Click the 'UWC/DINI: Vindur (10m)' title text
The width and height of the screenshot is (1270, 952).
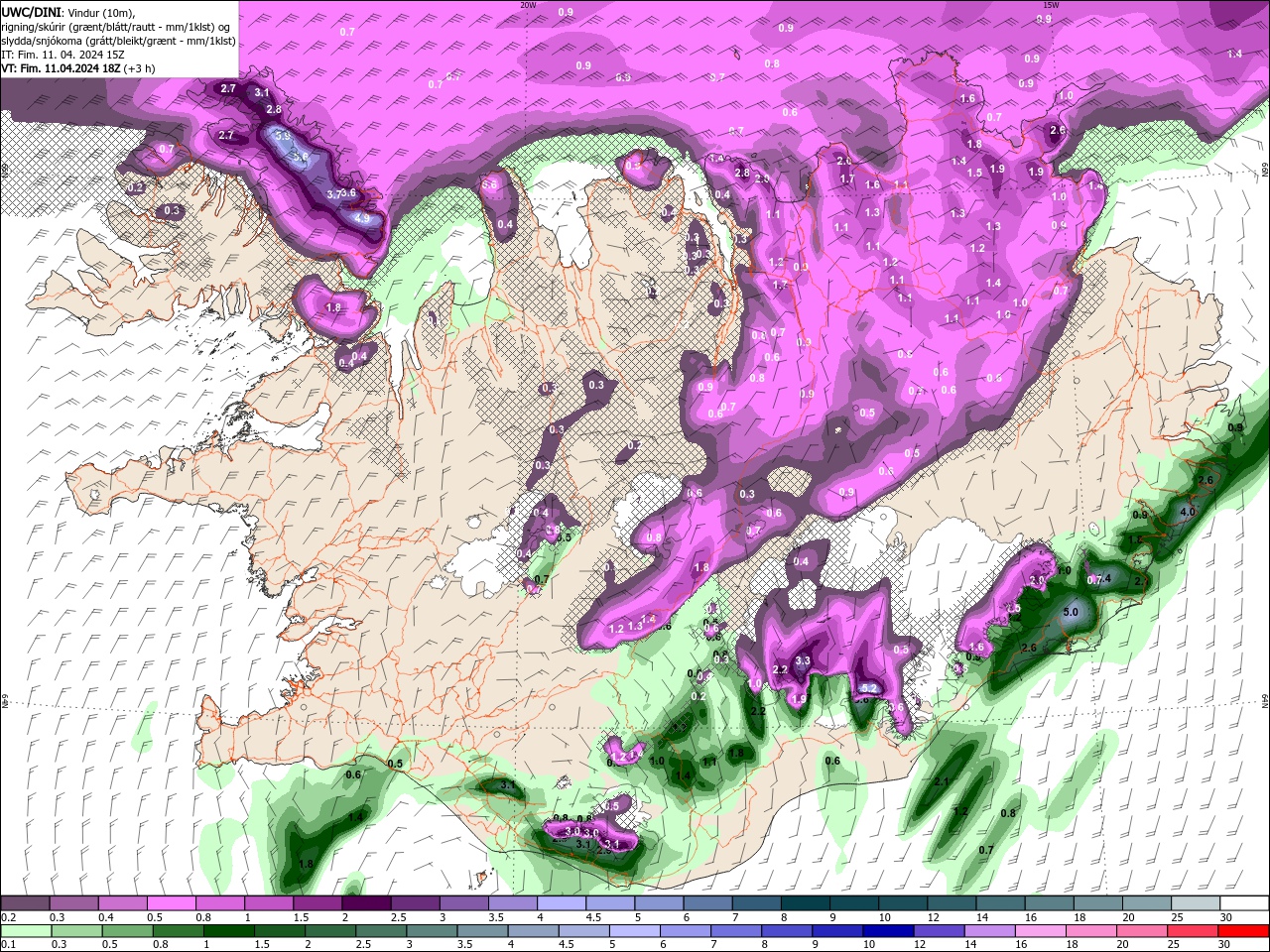tap(69, 12)
